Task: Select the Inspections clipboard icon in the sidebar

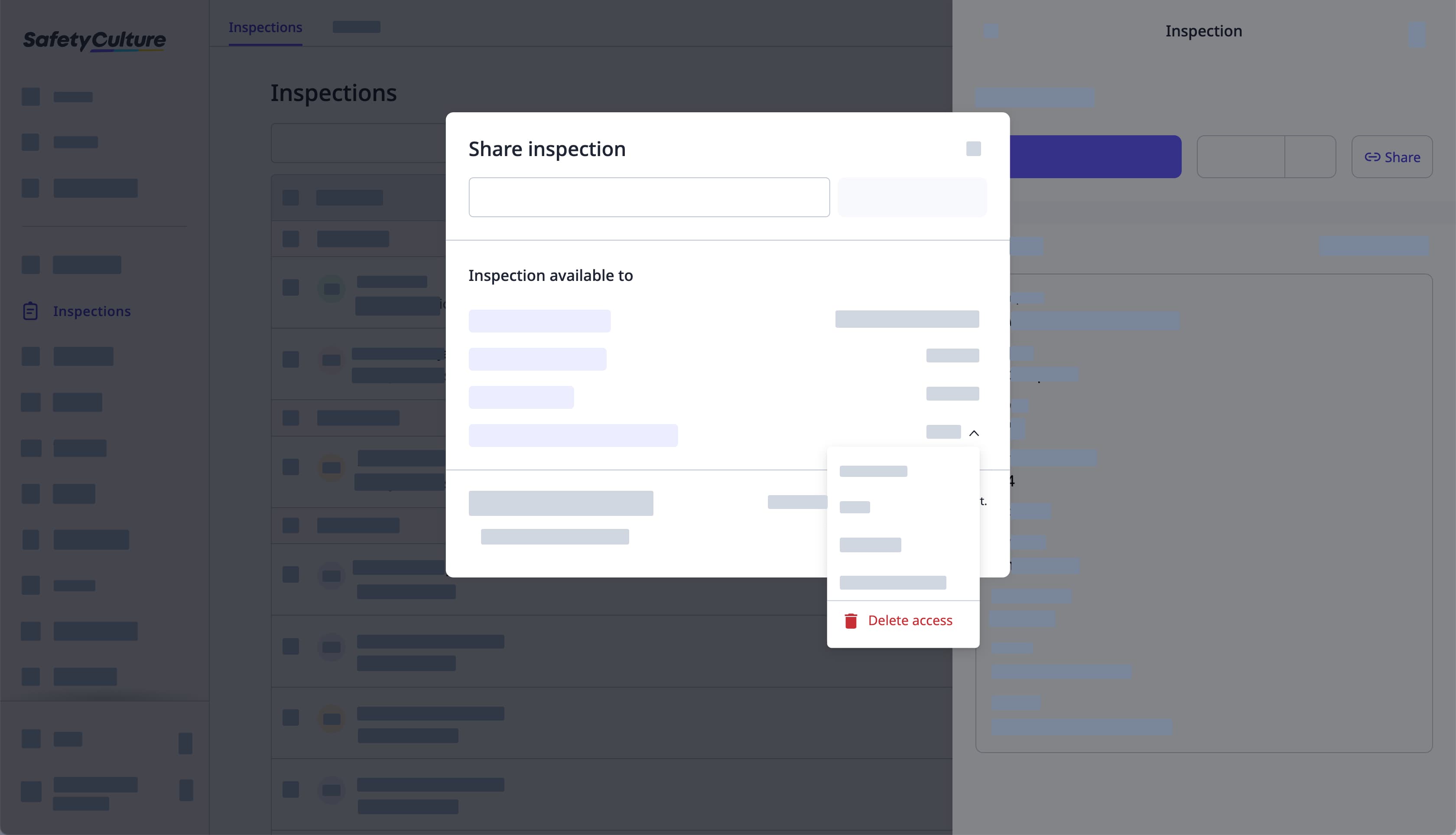Action: click(30, 311)
